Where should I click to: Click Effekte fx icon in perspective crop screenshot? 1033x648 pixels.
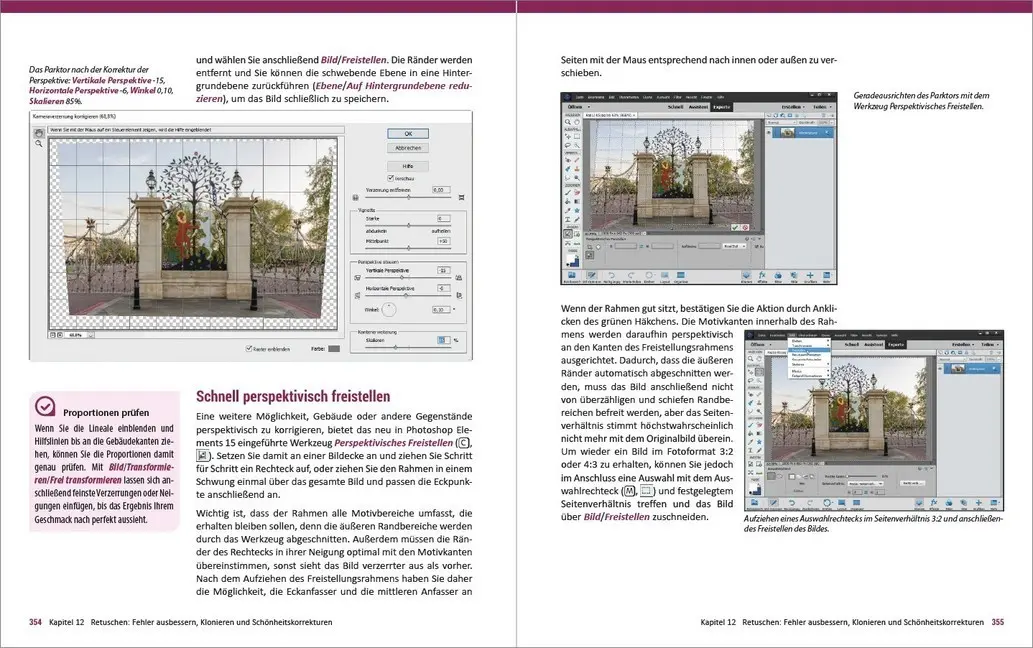pos(762,276)
